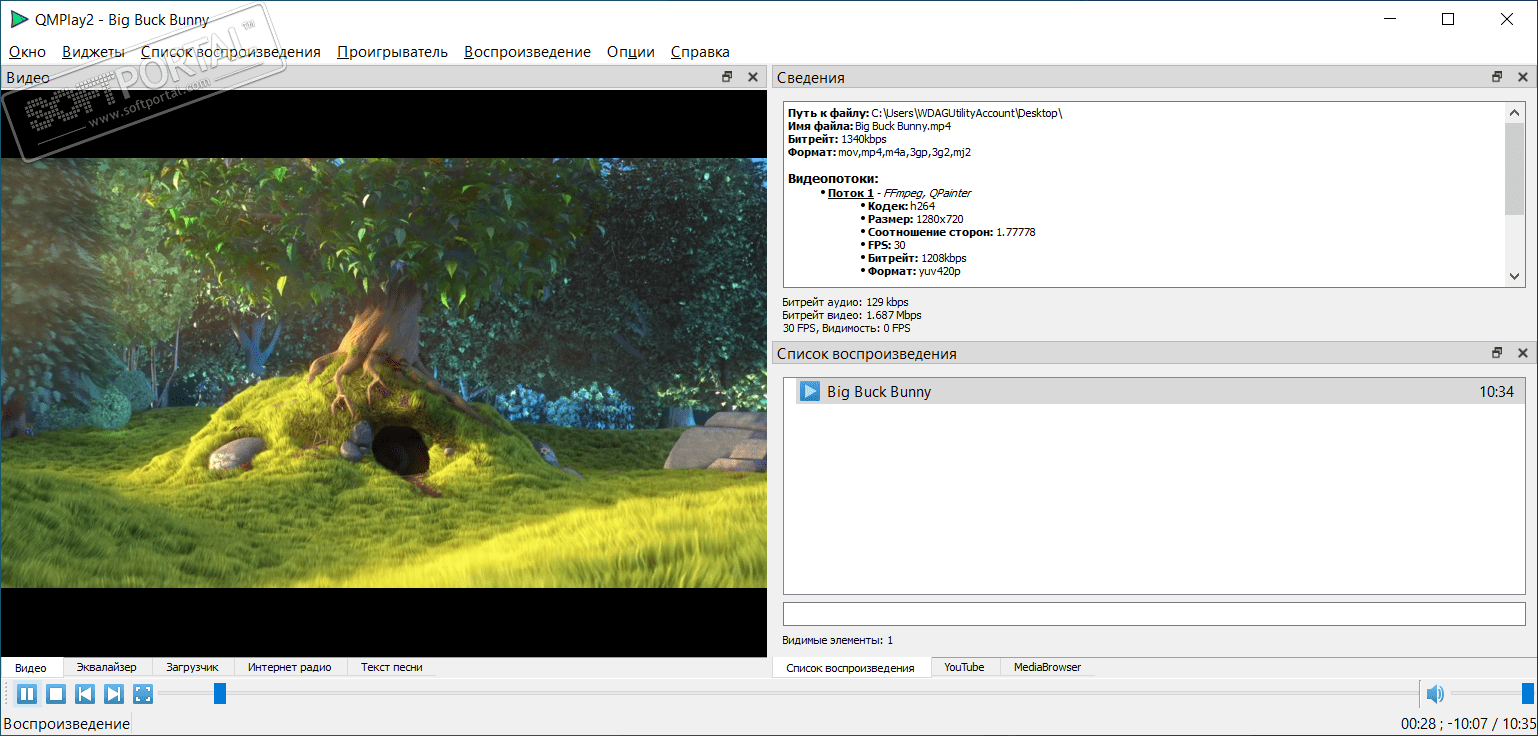Click the Воспроизведение status text
1538x736 pixels.
click(x=67, y=723)
